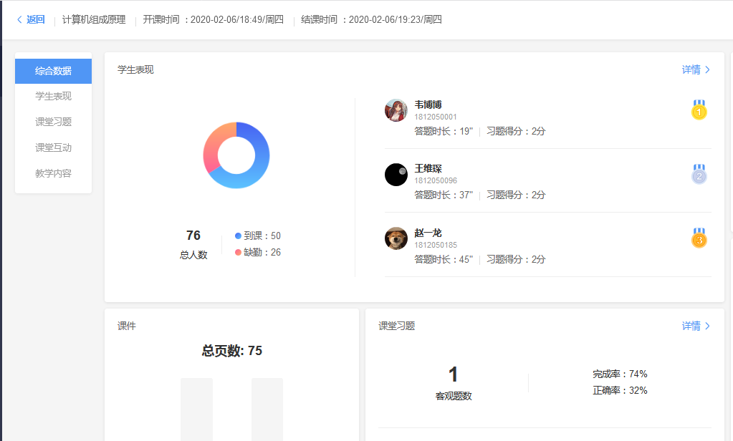Click the blue 到课 legend dot

238,236
